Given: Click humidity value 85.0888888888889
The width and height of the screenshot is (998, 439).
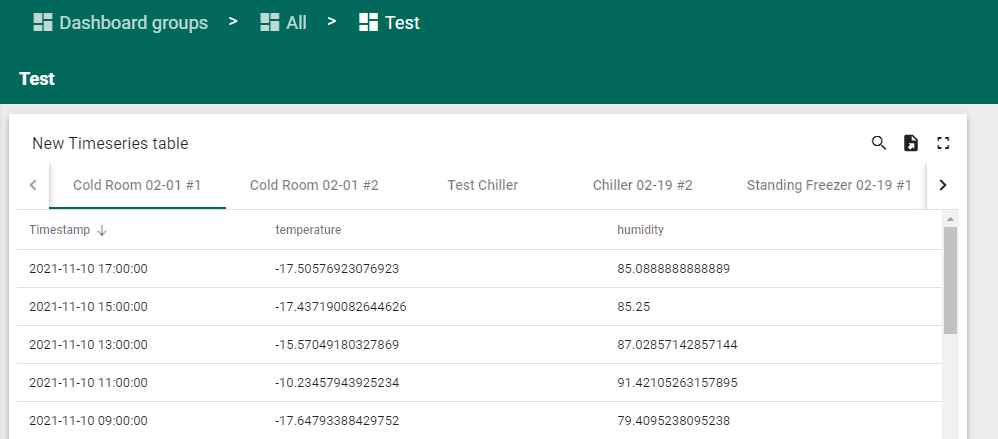Looking at the screenshot, I should click(x=673, y=268).
